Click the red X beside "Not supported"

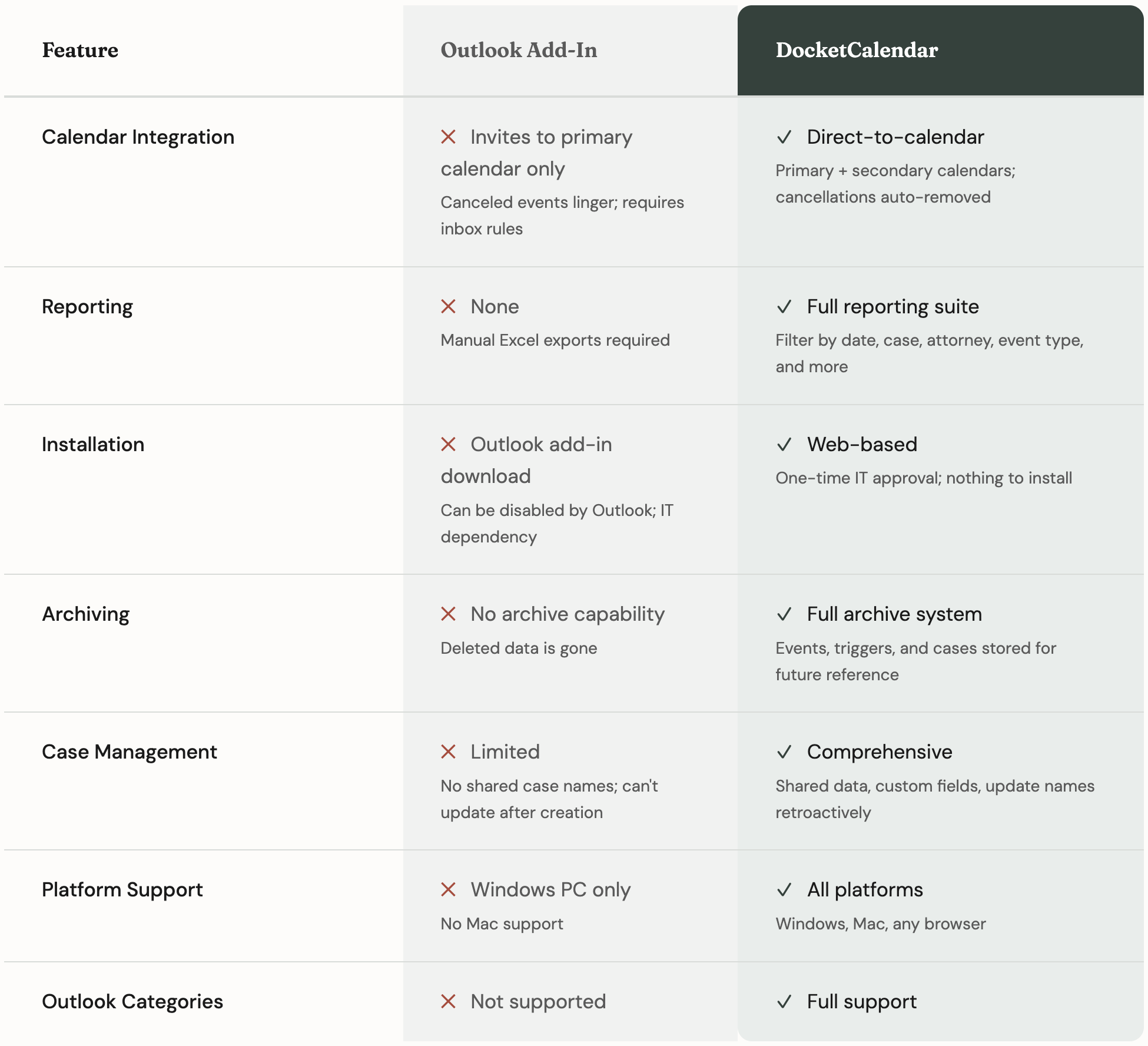(448, 1002)
